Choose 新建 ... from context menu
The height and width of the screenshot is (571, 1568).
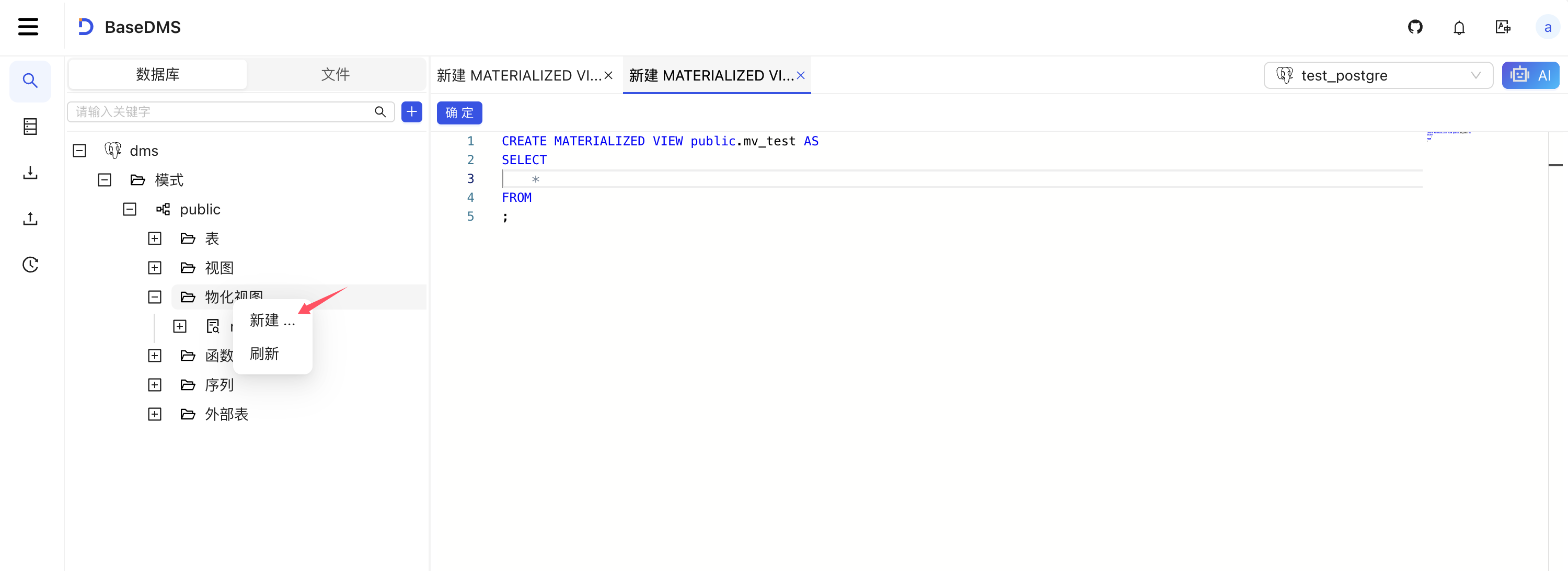(x=272, y=321)
